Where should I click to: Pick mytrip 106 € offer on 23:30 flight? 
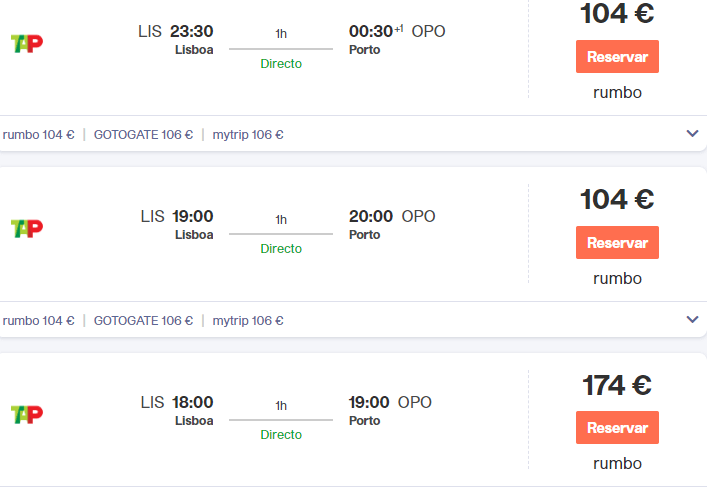click(x=248, y=135)
